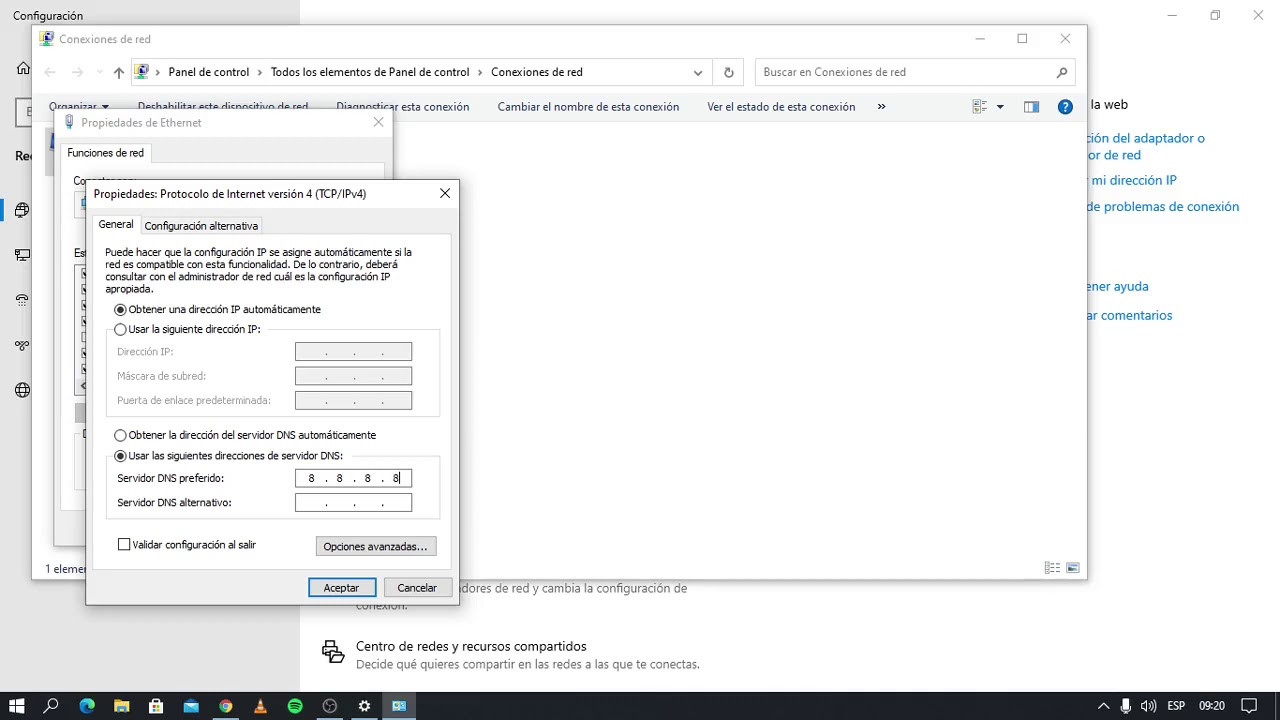Close the Propiedades de Ethernet window
Screen dimensions: 1280x720
(x=378, y=122)
